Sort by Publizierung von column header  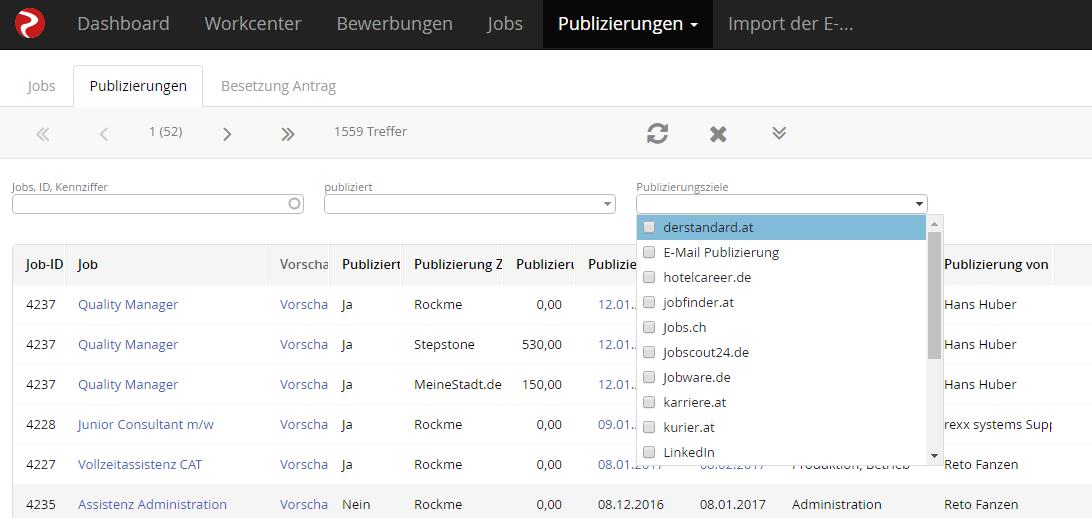(x=996, y=265)
